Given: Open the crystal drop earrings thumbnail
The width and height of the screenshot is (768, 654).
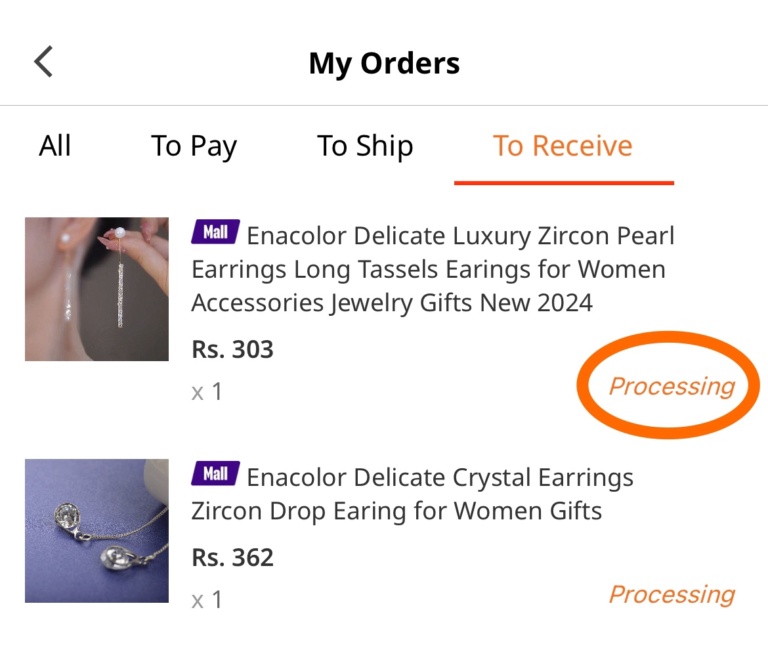Looking at the screenshot, I should point(97,531).
